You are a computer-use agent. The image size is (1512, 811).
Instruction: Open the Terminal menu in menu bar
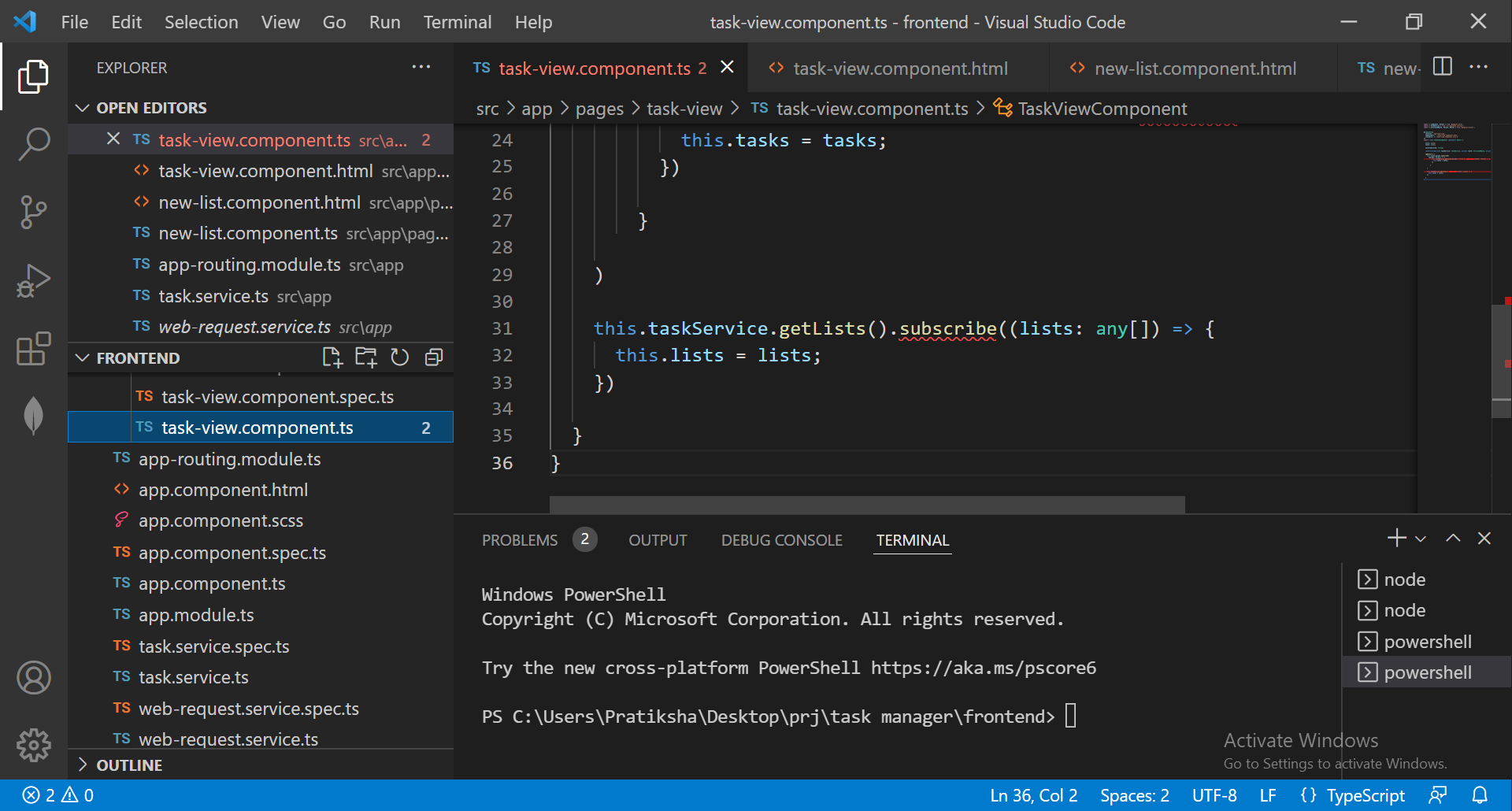point(457,22)
